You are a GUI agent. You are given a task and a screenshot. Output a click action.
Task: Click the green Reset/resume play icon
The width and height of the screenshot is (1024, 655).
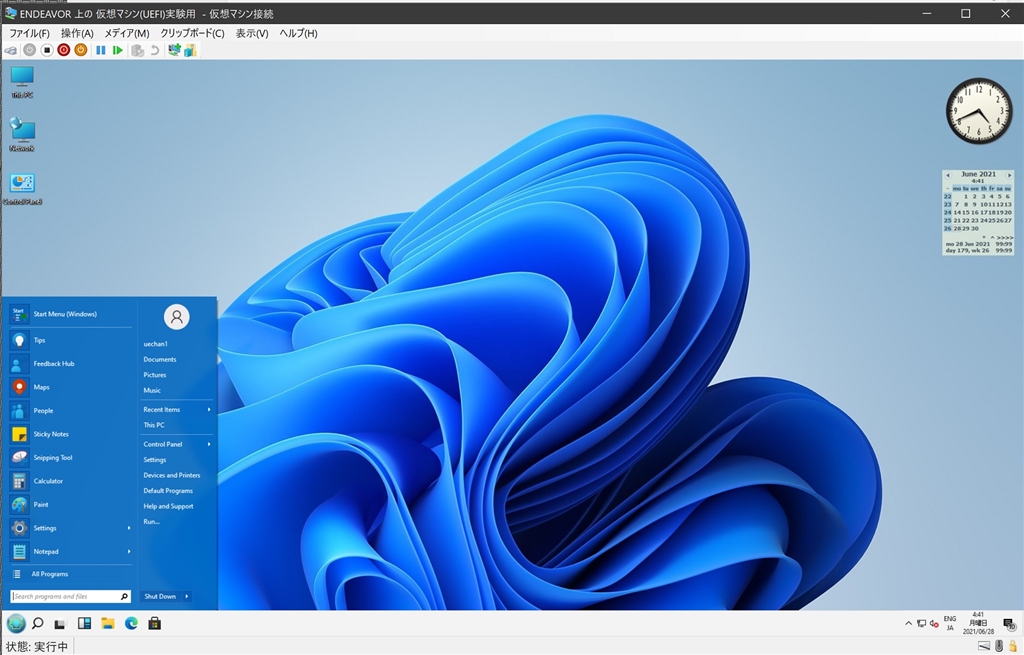118,50
